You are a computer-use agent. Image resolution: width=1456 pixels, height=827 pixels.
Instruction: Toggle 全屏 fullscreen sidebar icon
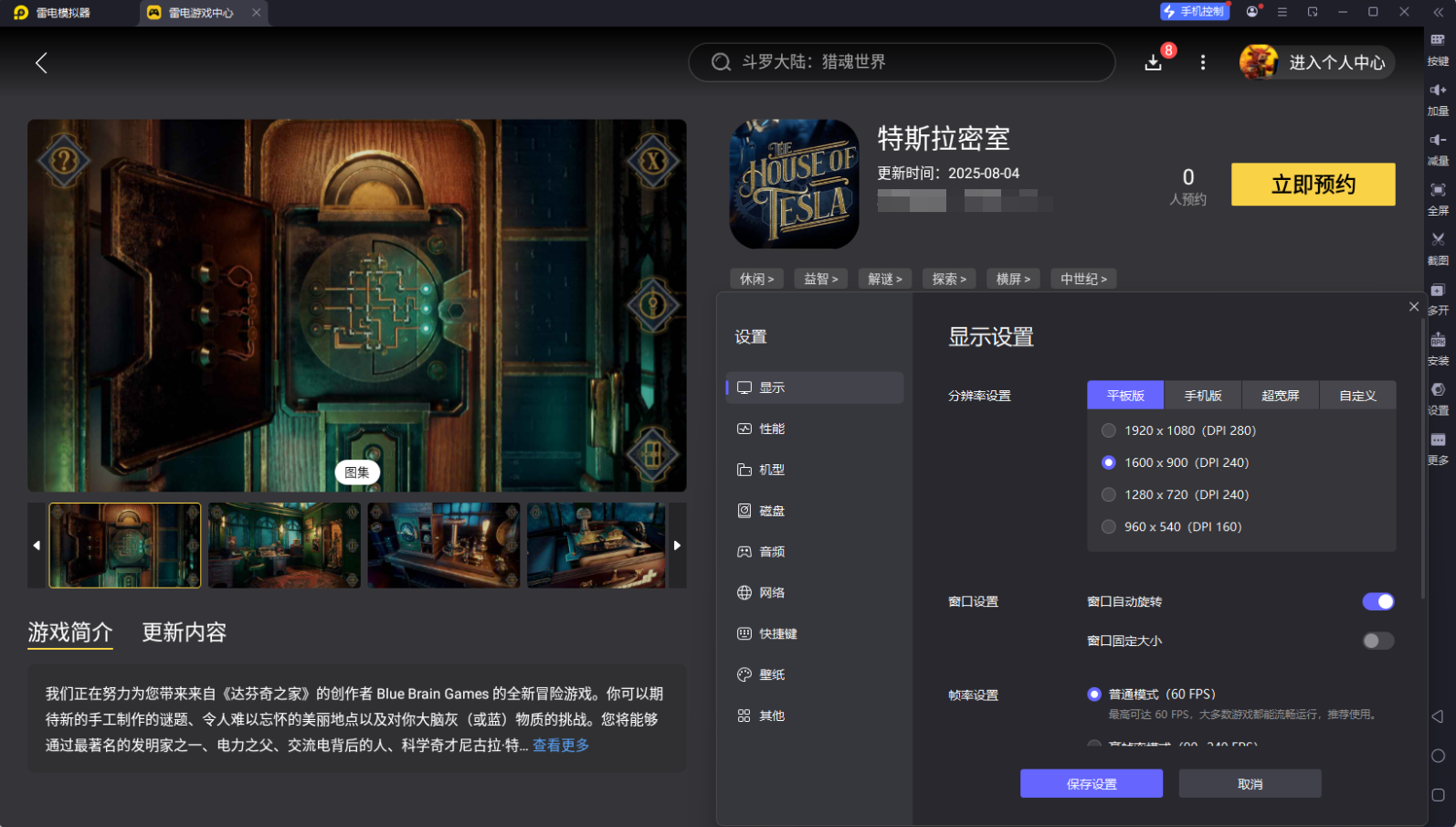coord(1438,199)
